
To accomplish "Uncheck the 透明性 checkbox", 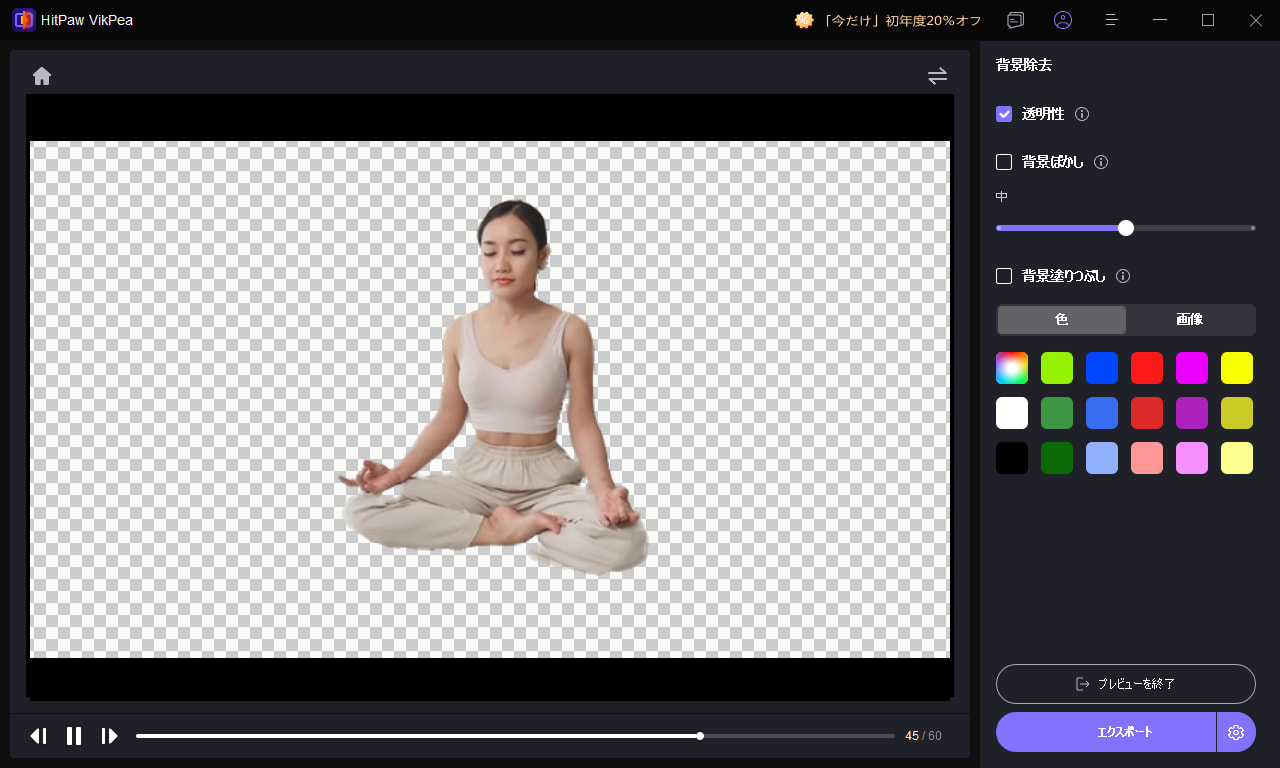I will click(x=1003, y=114).
